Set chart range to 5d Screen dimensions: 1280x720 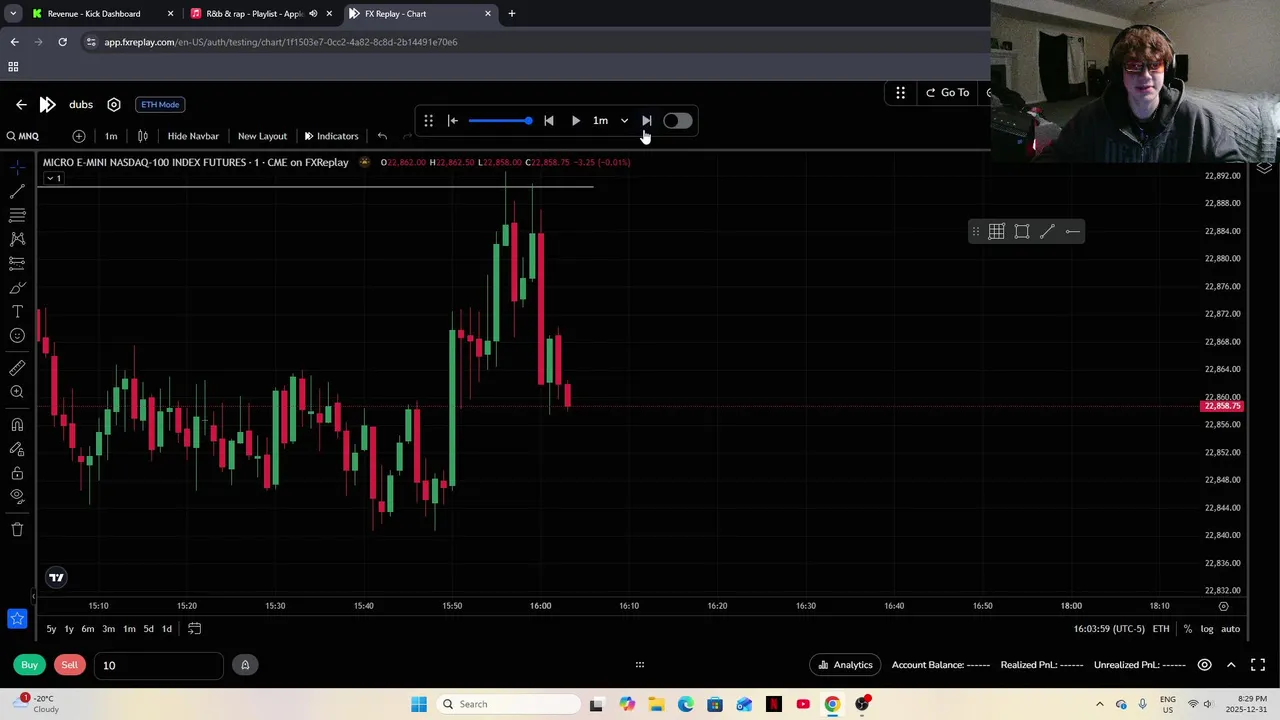148,629
